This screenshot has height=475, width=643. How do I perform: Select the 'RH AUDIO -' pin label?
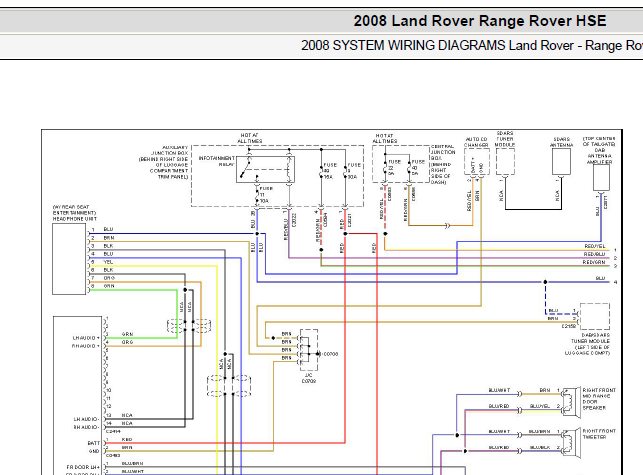86,427
